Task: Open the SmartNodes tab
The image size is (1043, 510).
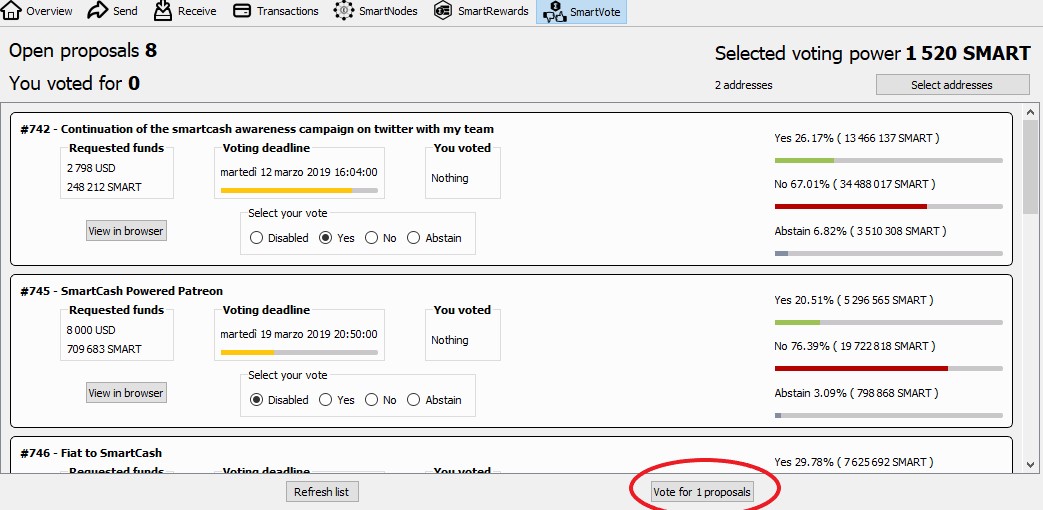Action: pos(376,11)
